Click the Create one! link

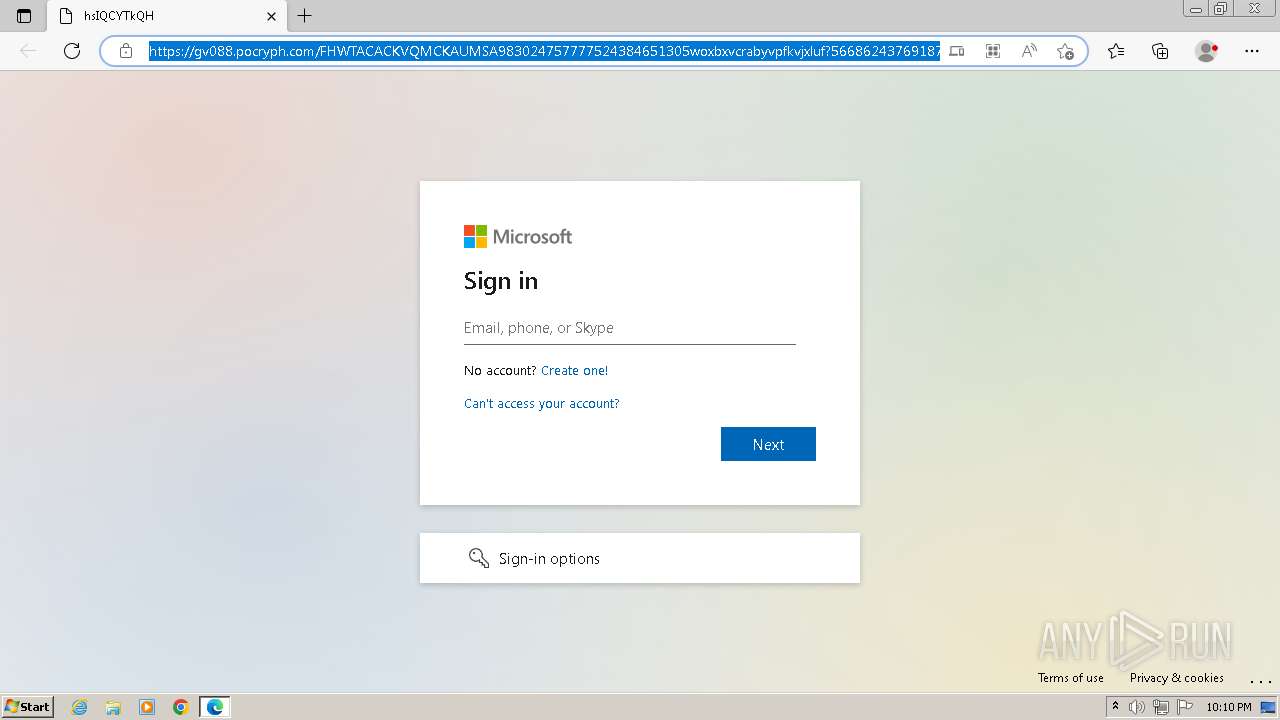coord(574,371)
